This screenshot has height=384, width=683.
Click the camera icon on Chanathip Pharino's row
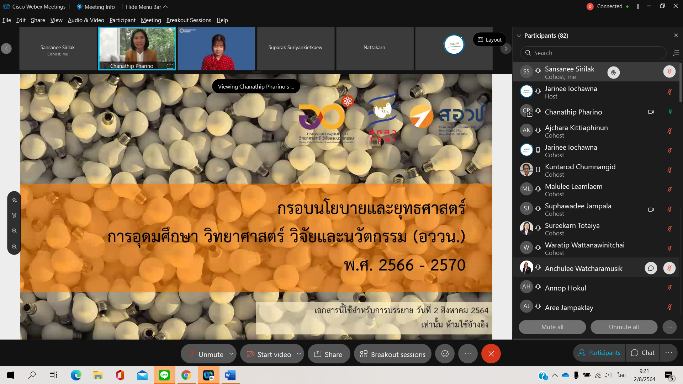[x=651, y=112]
